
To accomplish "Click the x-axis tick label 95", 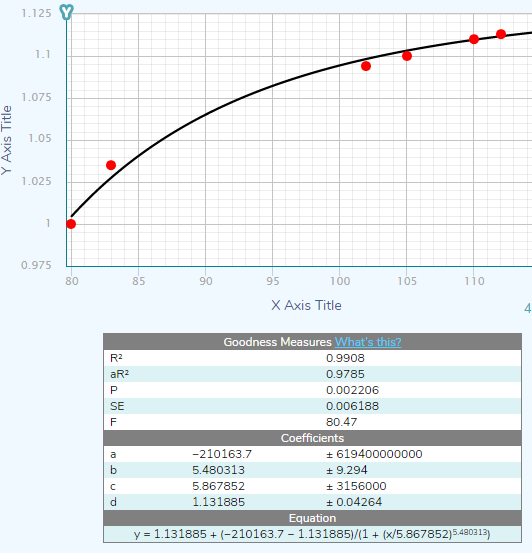I will [x=273, y=281].
